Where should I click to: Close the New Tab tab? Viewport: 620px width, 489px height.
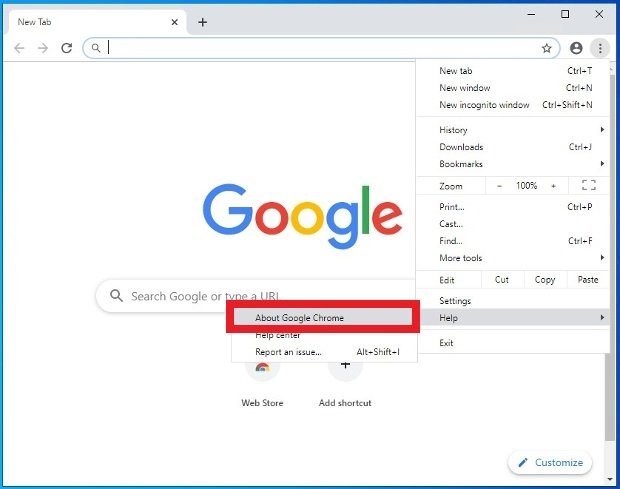tap(174, 22)
